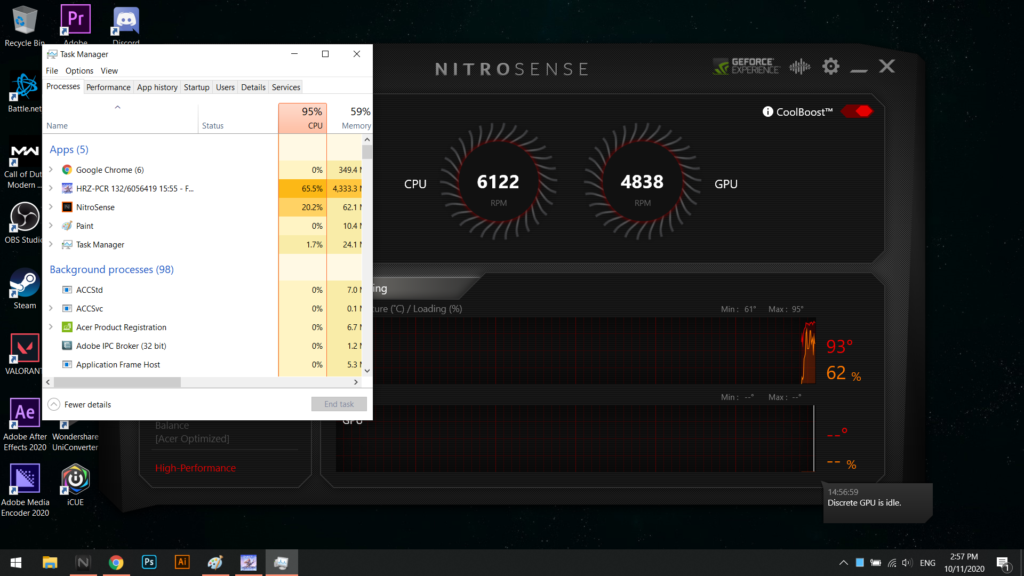Switch to the Services tab
The height and width of the screenshot is (576, 1024).
tap(286, 88)
